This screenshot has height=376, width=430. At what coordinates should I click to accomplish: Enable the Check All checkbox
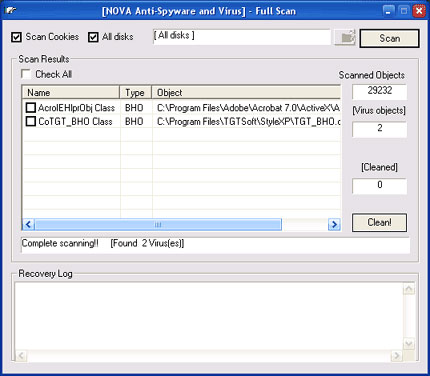pyautogui.click(x=26, y=74)
